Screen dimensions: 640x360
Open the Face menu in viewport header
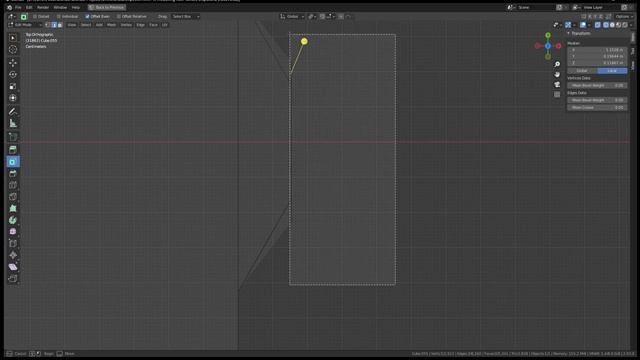pos(153,25)
